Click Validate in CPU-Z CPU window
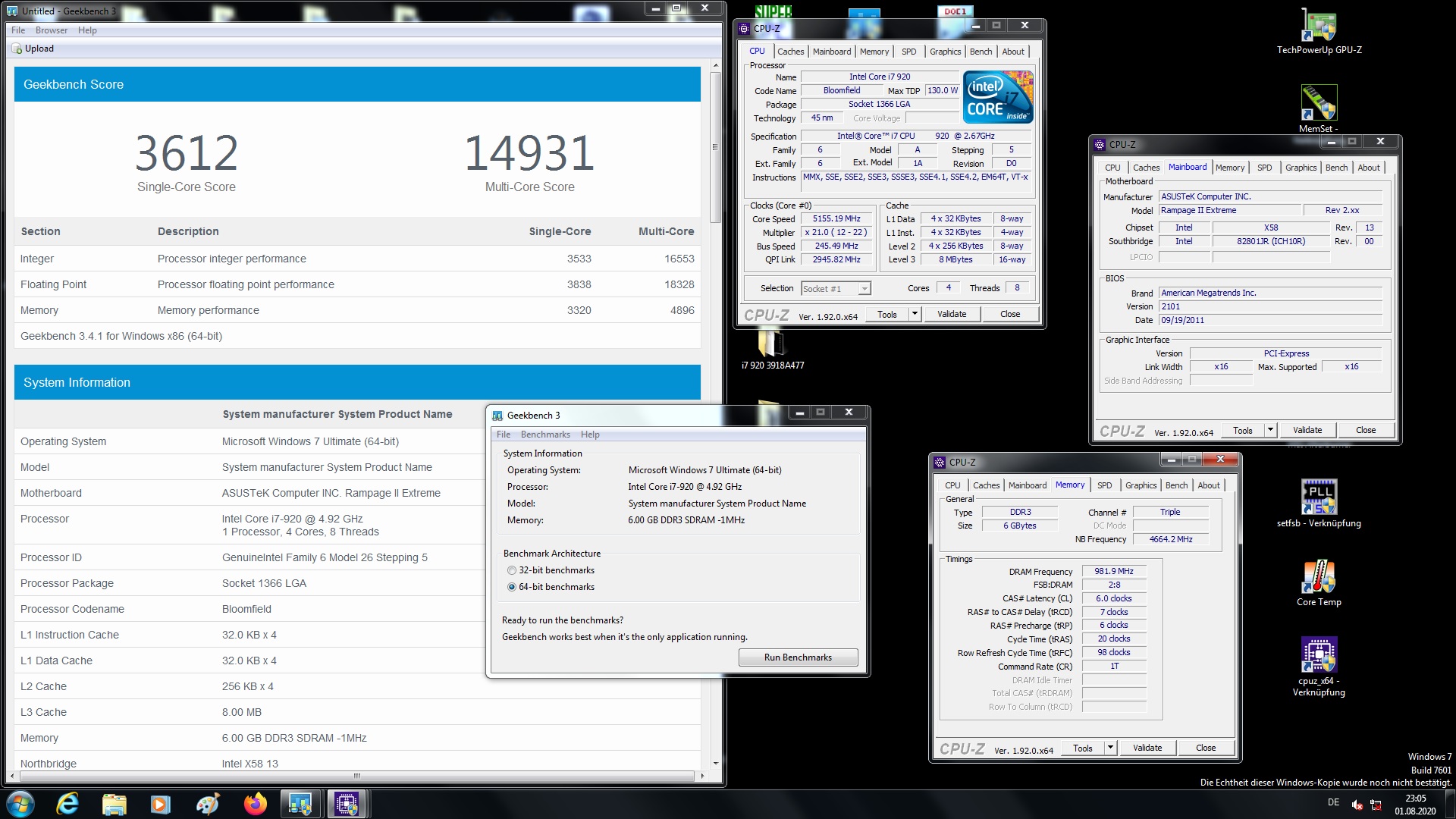 952,314
